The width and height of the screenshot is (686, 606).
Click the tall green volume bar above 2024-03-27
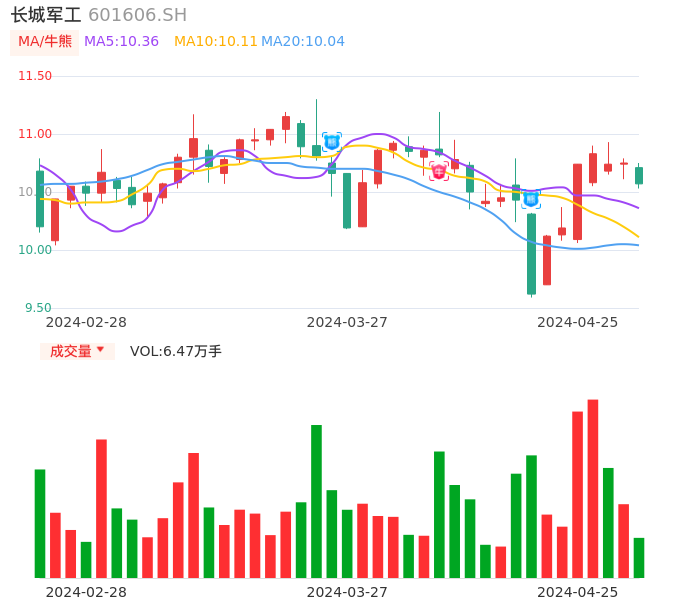[316, 501]
